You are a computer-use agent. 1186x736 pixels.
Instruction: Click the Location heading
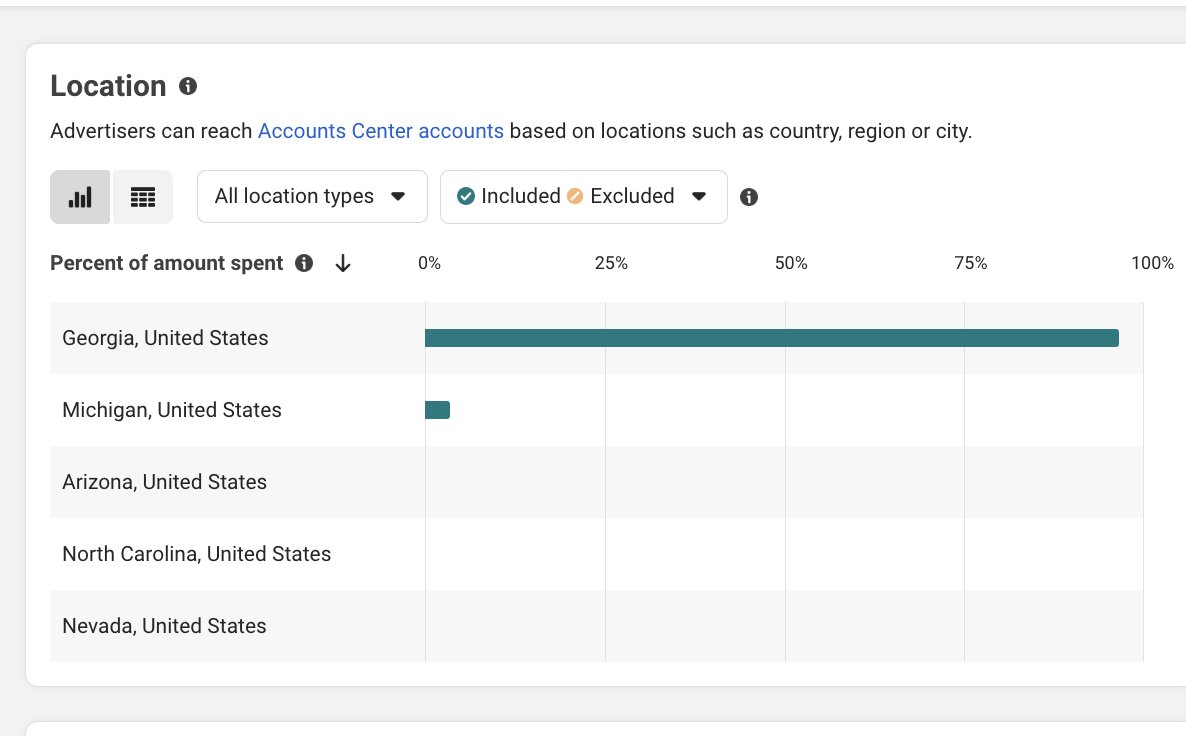108,86
